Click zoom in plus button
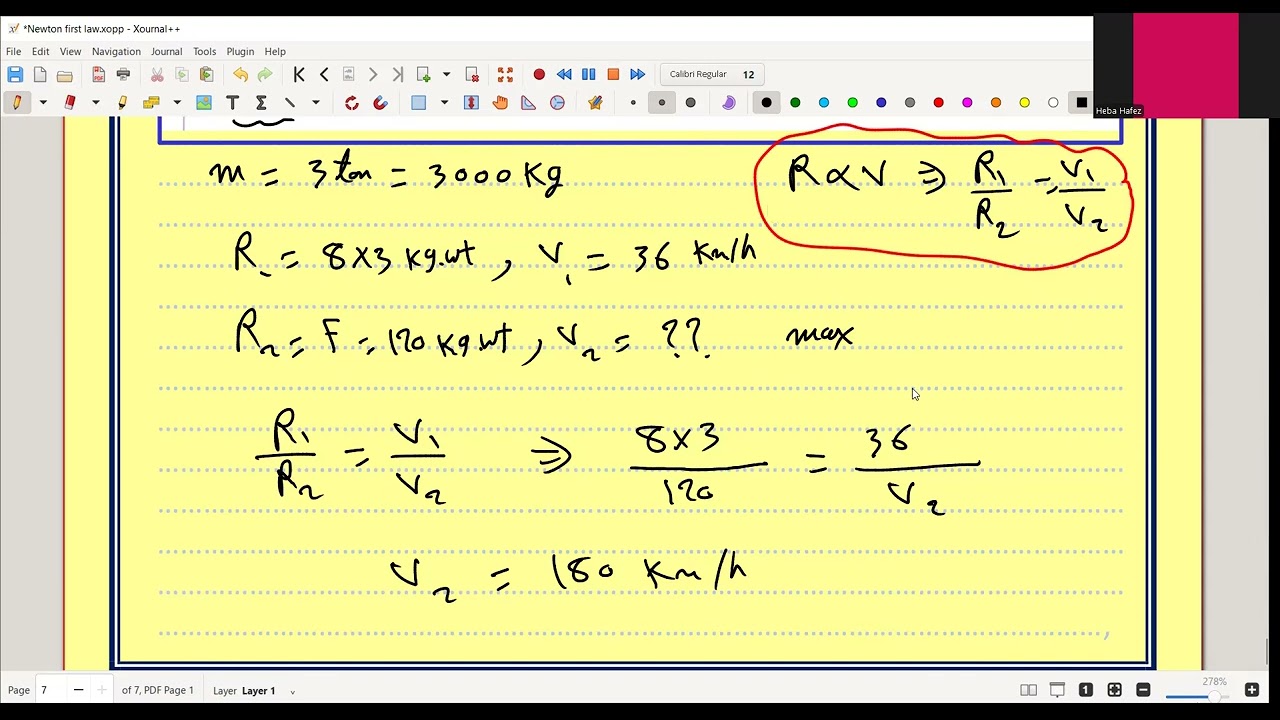1280x720 pixels. coord(1251,690)
